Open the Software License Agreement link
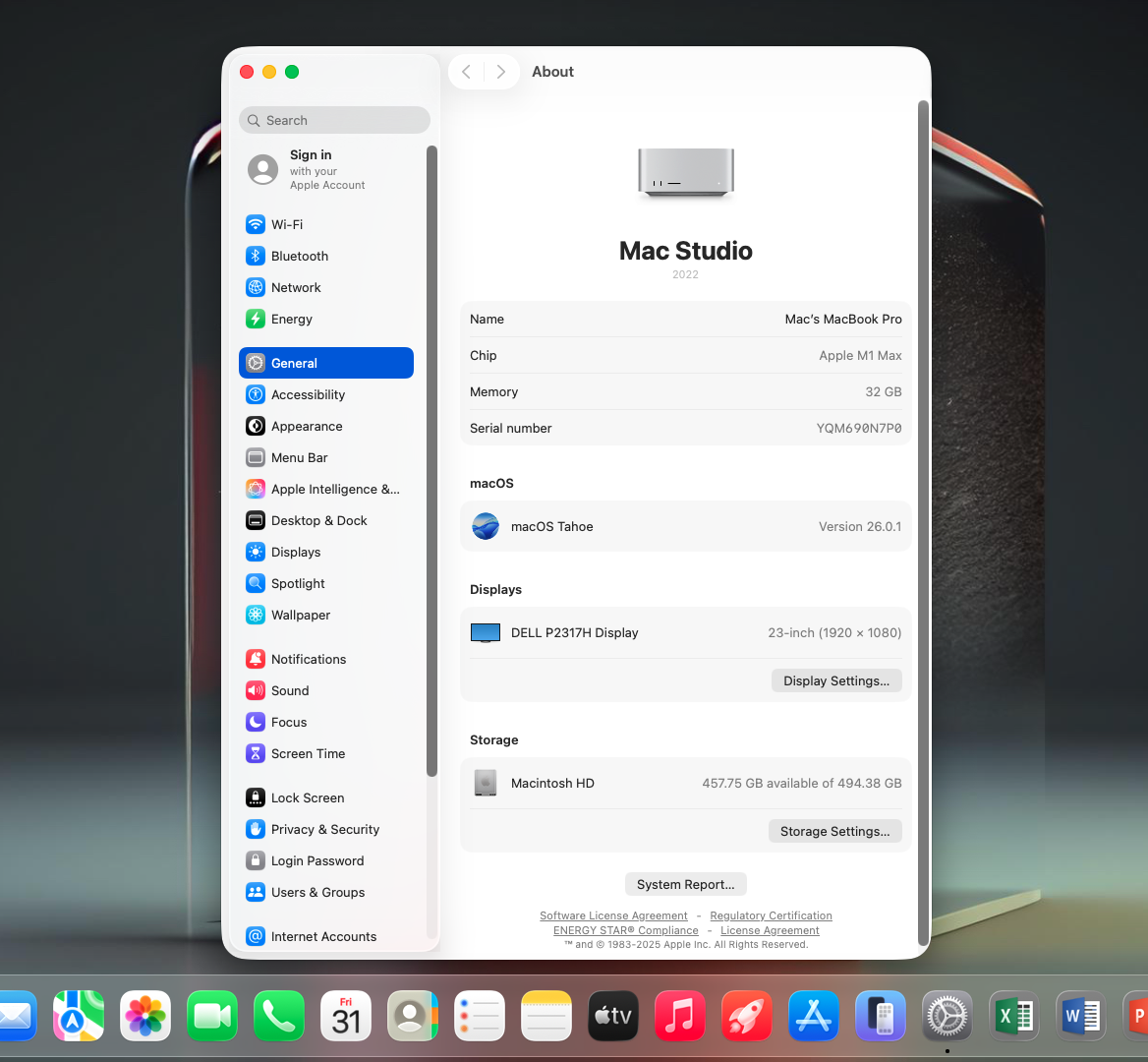This screenshot has height=1062, width=1148. click(x=613, y=915)
